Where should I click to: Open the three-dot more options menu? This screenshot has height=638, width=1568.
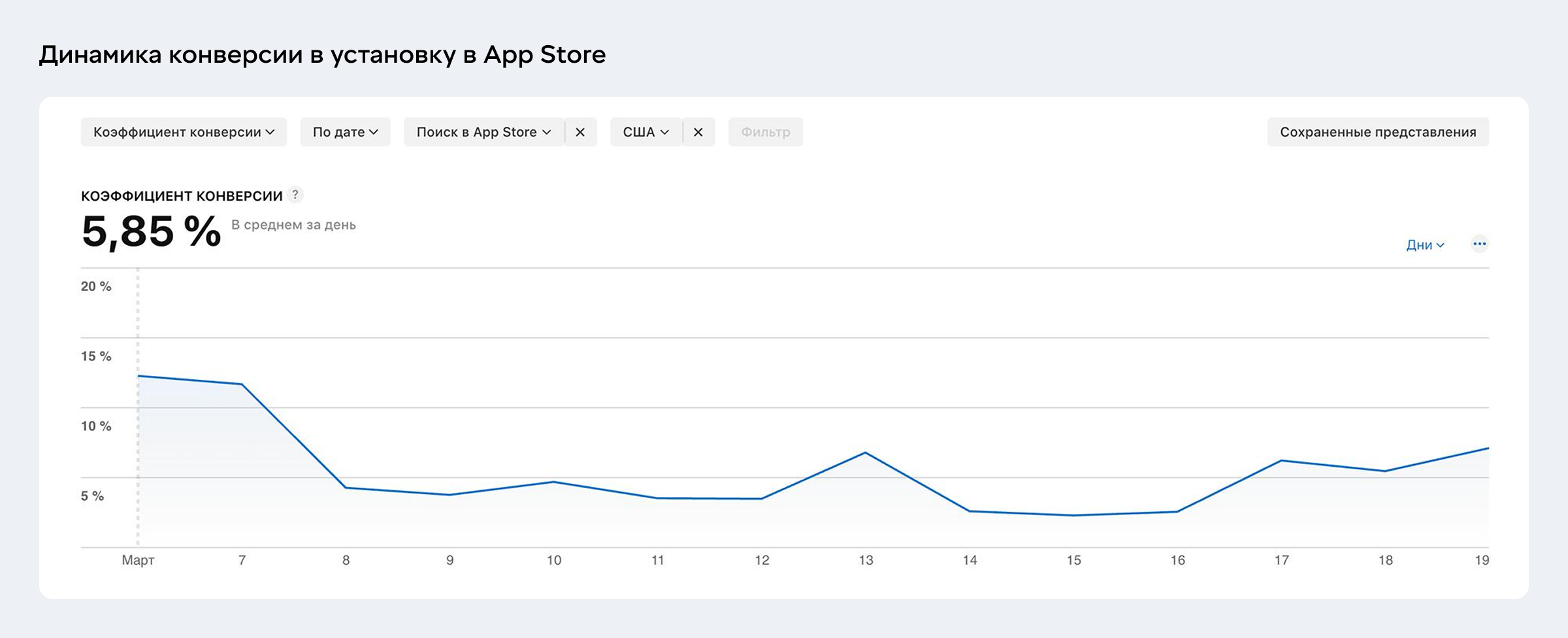click(1479, 244)
